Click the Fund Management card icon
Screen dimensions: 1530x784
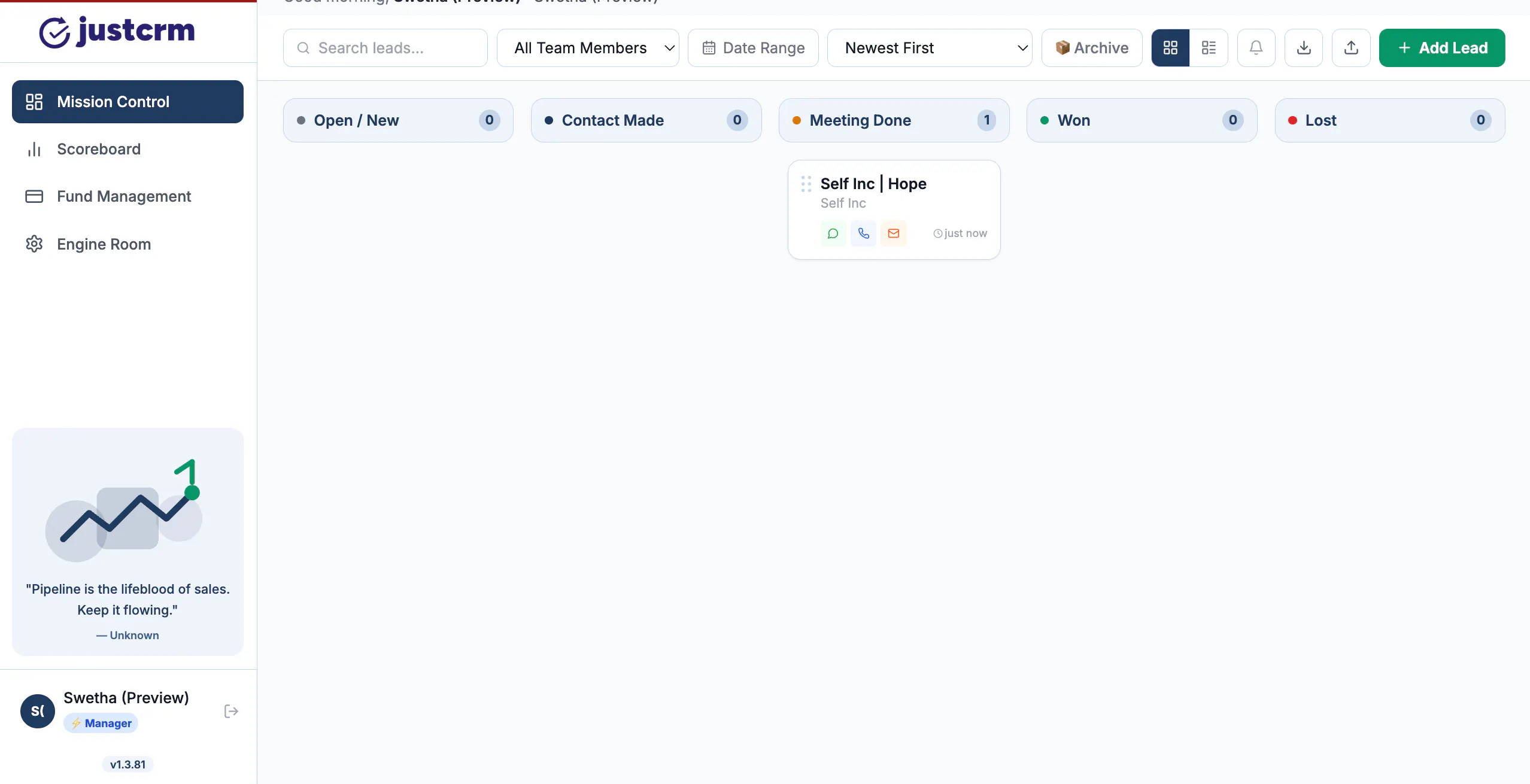tap(34, 196)
